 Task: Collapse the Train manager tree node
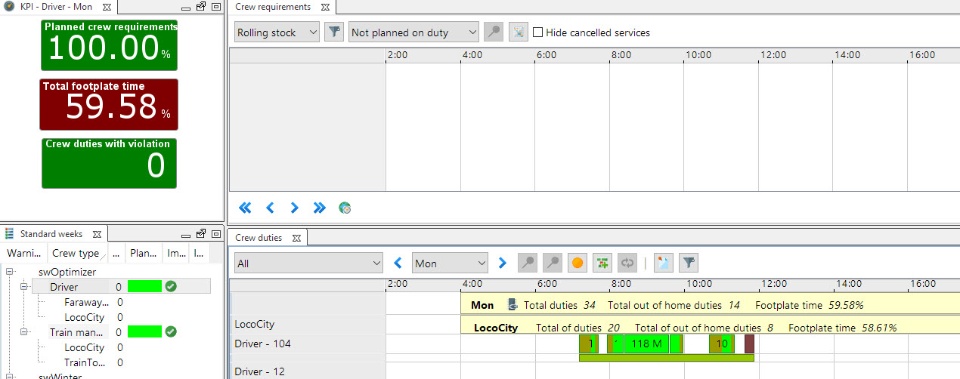coord(23,332)
